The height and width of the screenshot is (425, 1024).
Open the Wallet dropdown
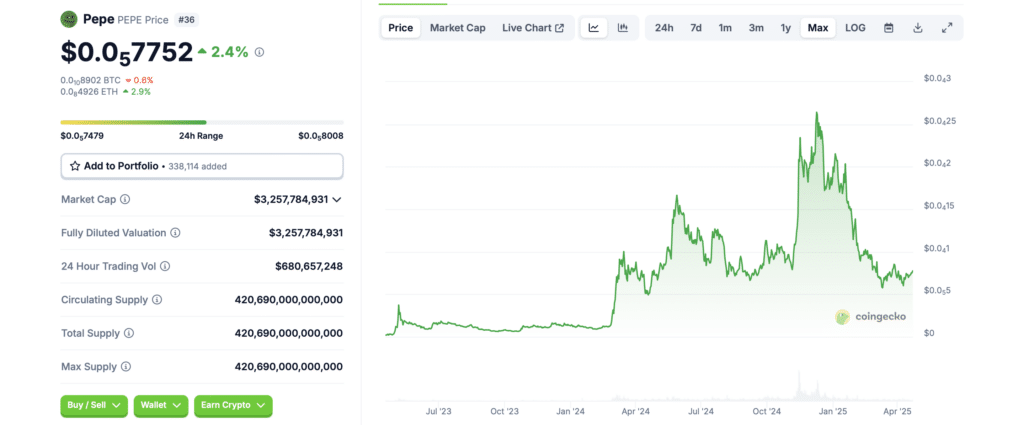(161, 405)
